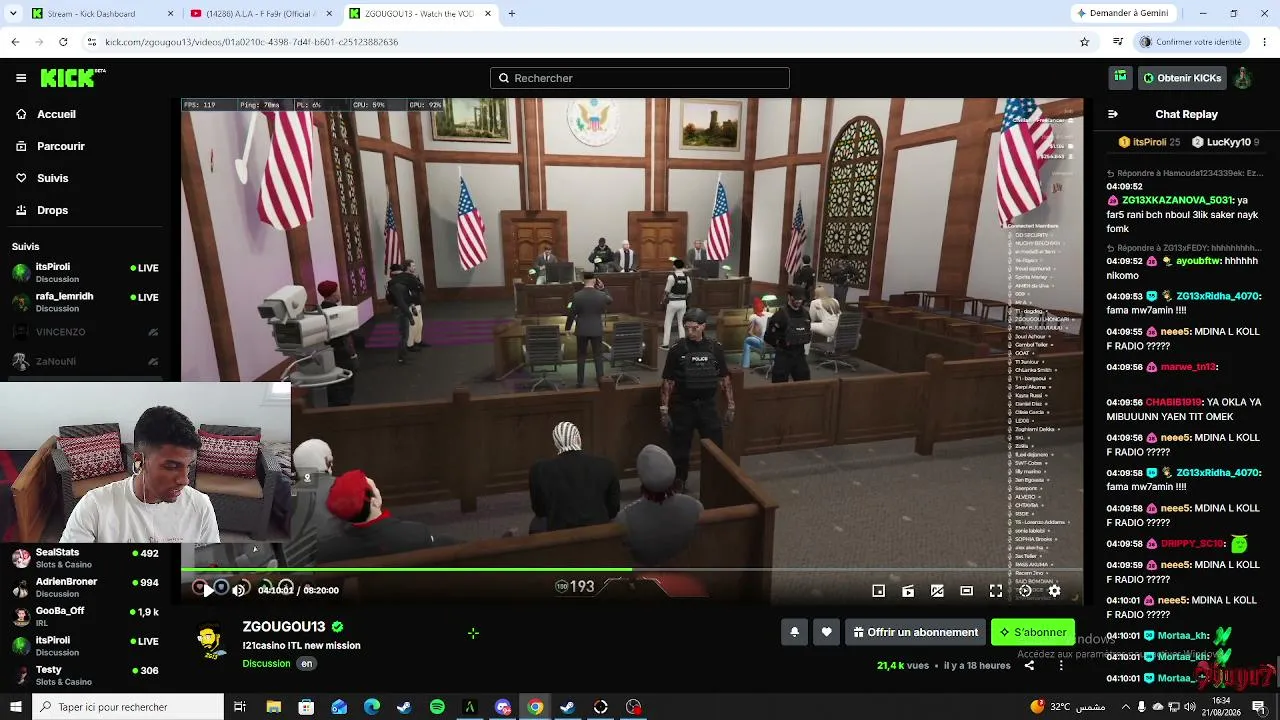Click the S'abonner button
This screenshot has height=720, width=1280.
point(1032,632)
